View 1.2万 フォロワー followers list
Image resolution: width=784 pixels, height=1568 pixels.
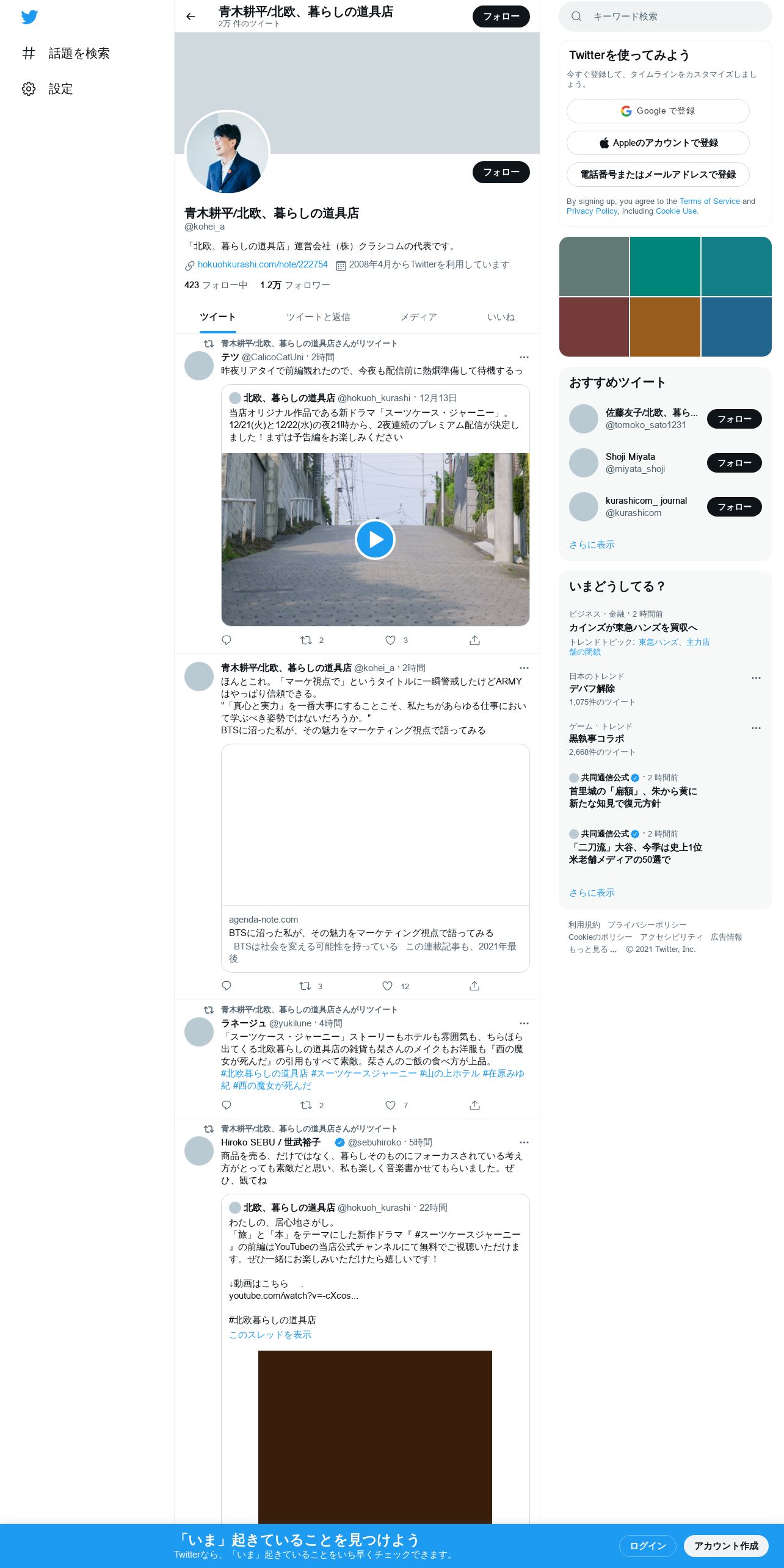295,285
